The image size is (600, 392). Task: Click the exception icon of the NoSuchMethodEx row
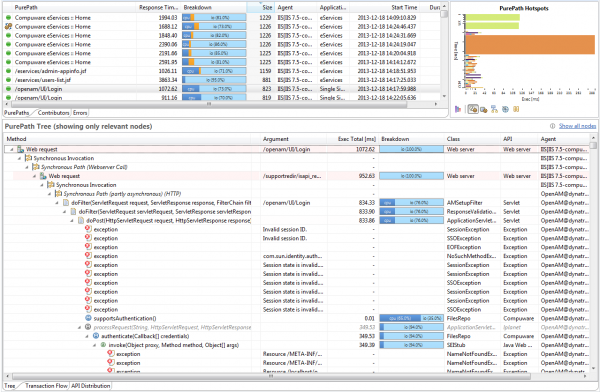click(88, 256)
